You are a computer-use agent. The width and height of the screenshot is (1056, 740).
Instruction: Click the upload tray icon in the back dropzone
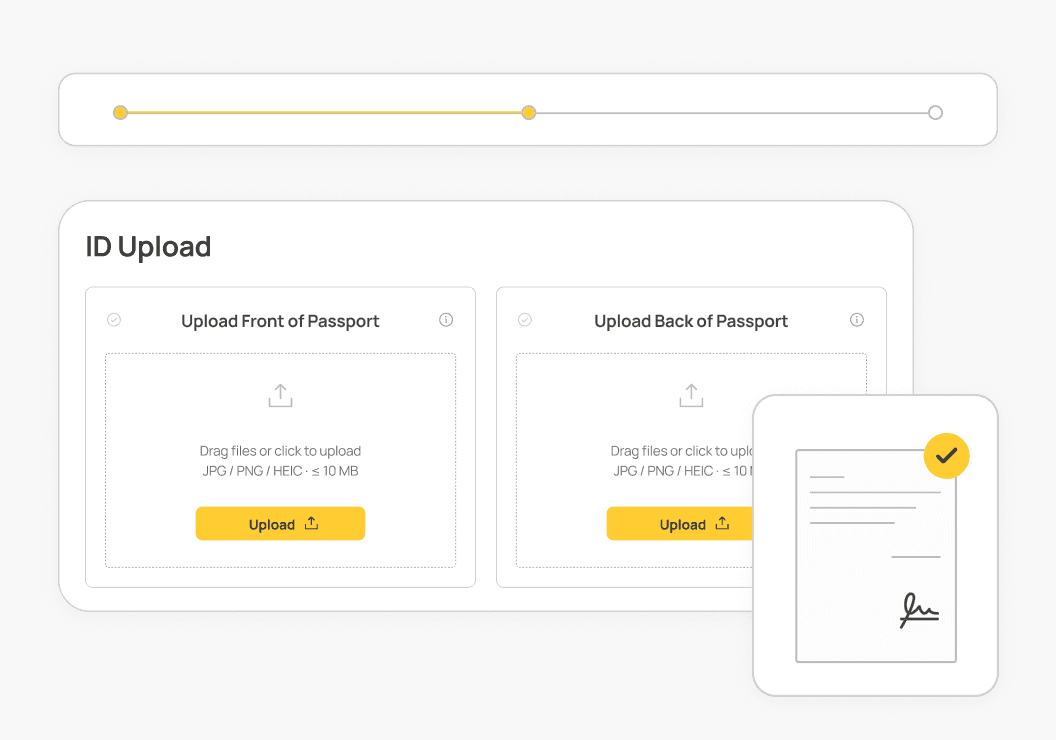click(691, 395)
